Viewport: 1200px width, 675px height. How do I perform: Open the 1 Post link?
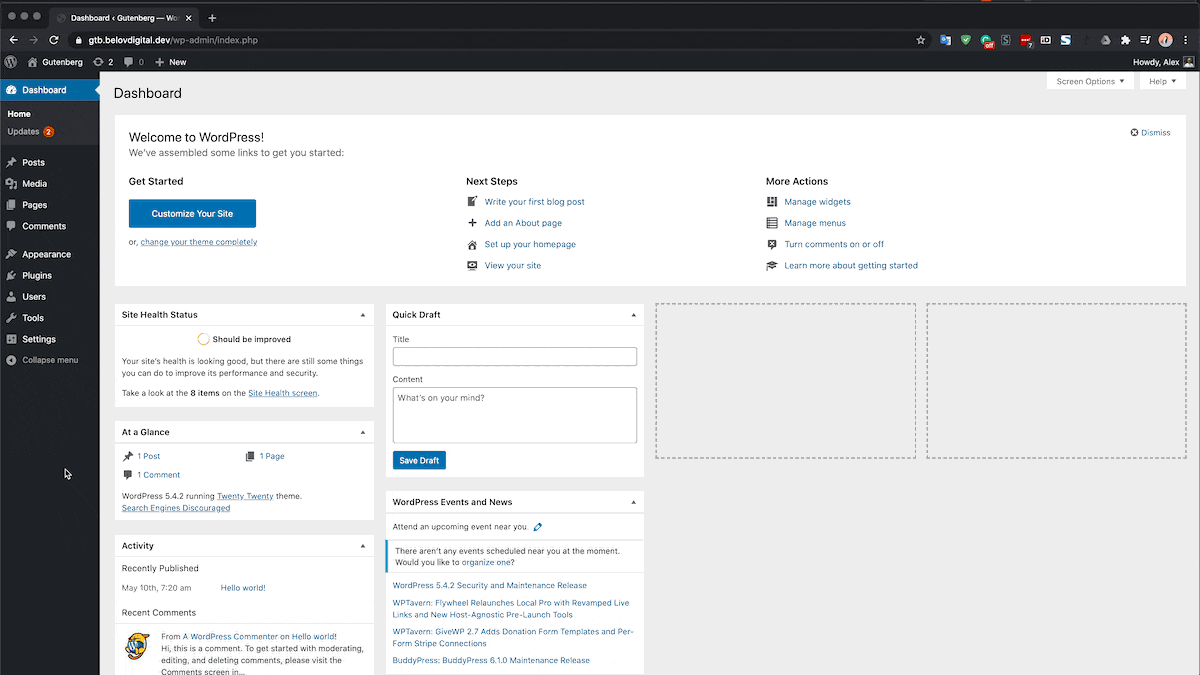click(x=148, y=456)
